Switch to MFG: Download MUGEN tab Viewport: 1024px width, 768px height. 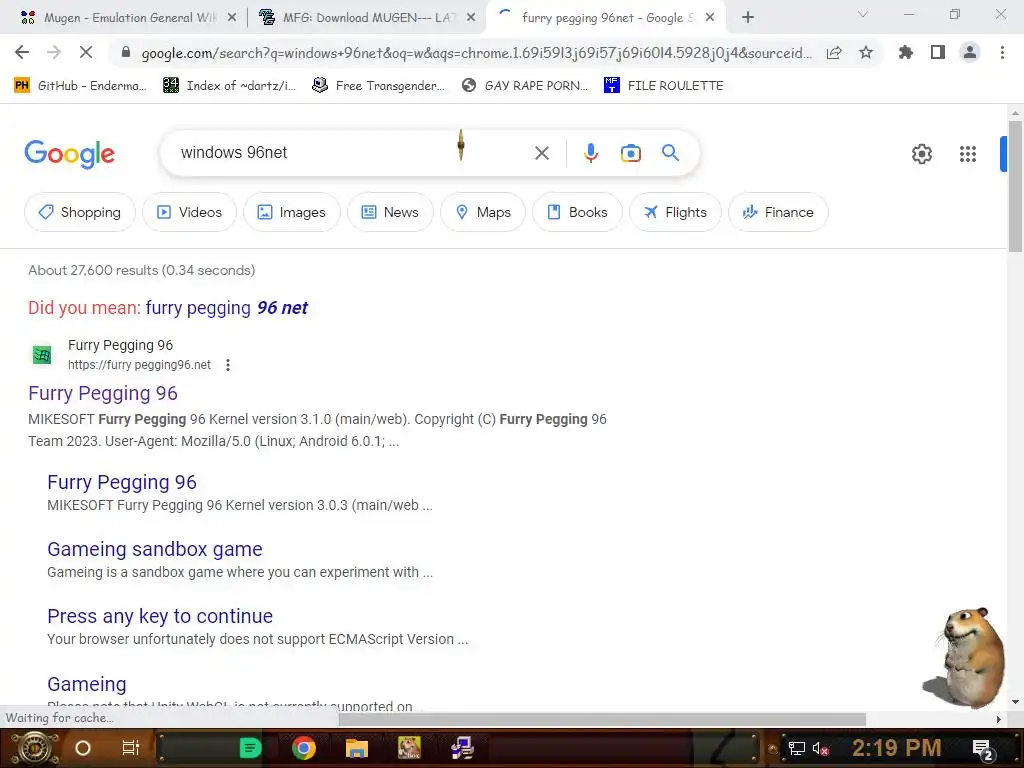pos(368,18)
